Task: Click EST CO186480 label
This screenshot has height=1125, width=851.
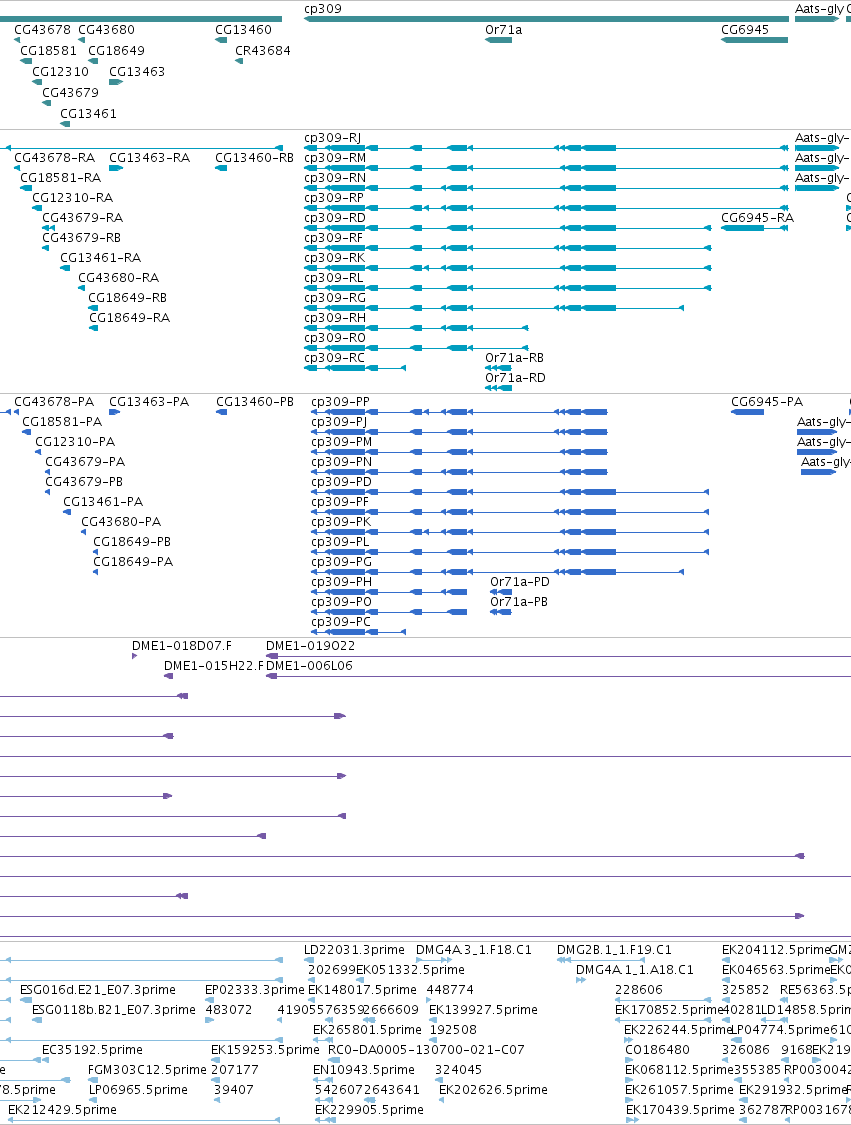Action: pyautogui.click(x=657, y=1050)
